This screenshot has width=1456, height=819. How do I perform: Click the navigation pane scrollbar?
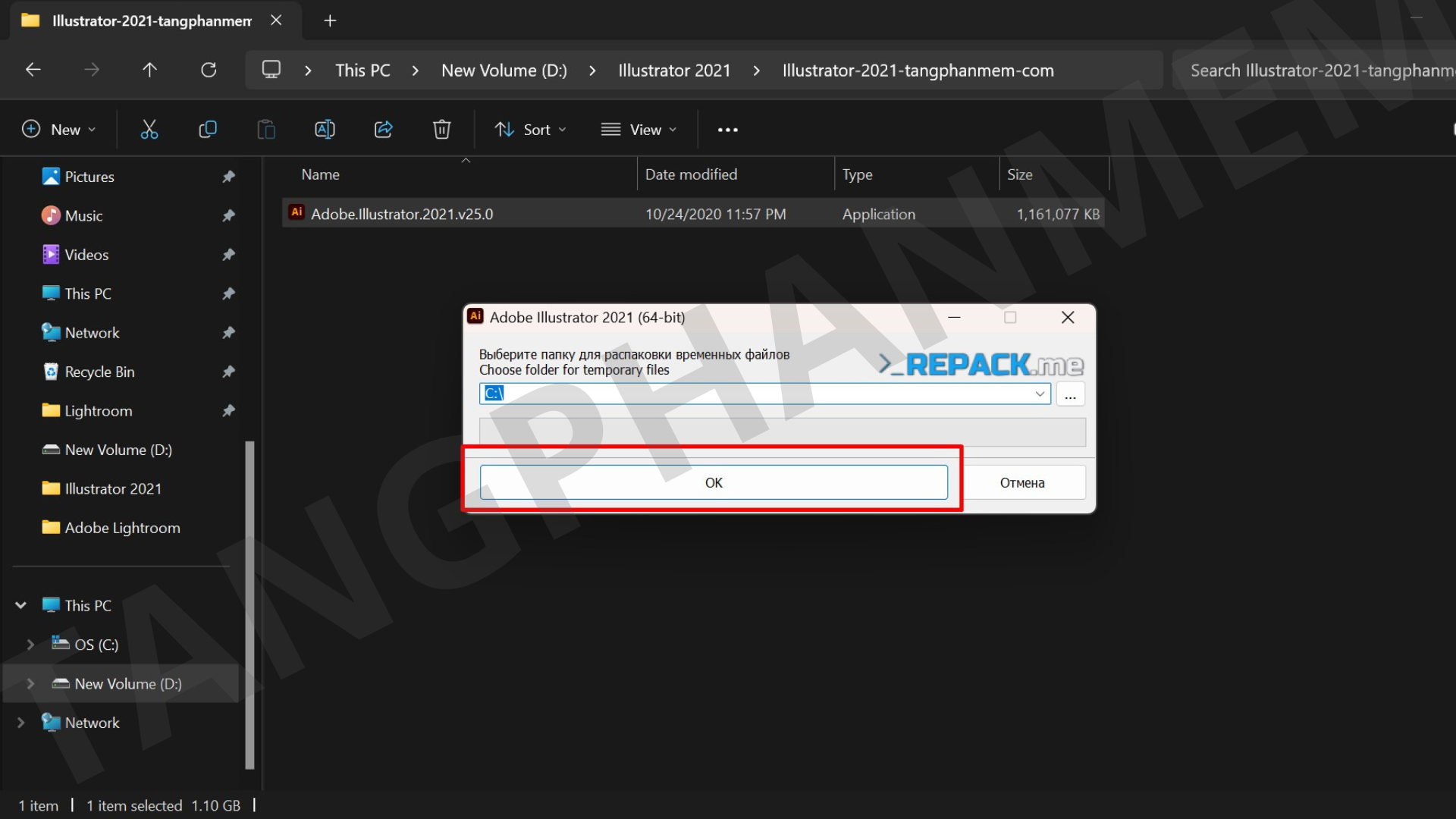(249, 605)
